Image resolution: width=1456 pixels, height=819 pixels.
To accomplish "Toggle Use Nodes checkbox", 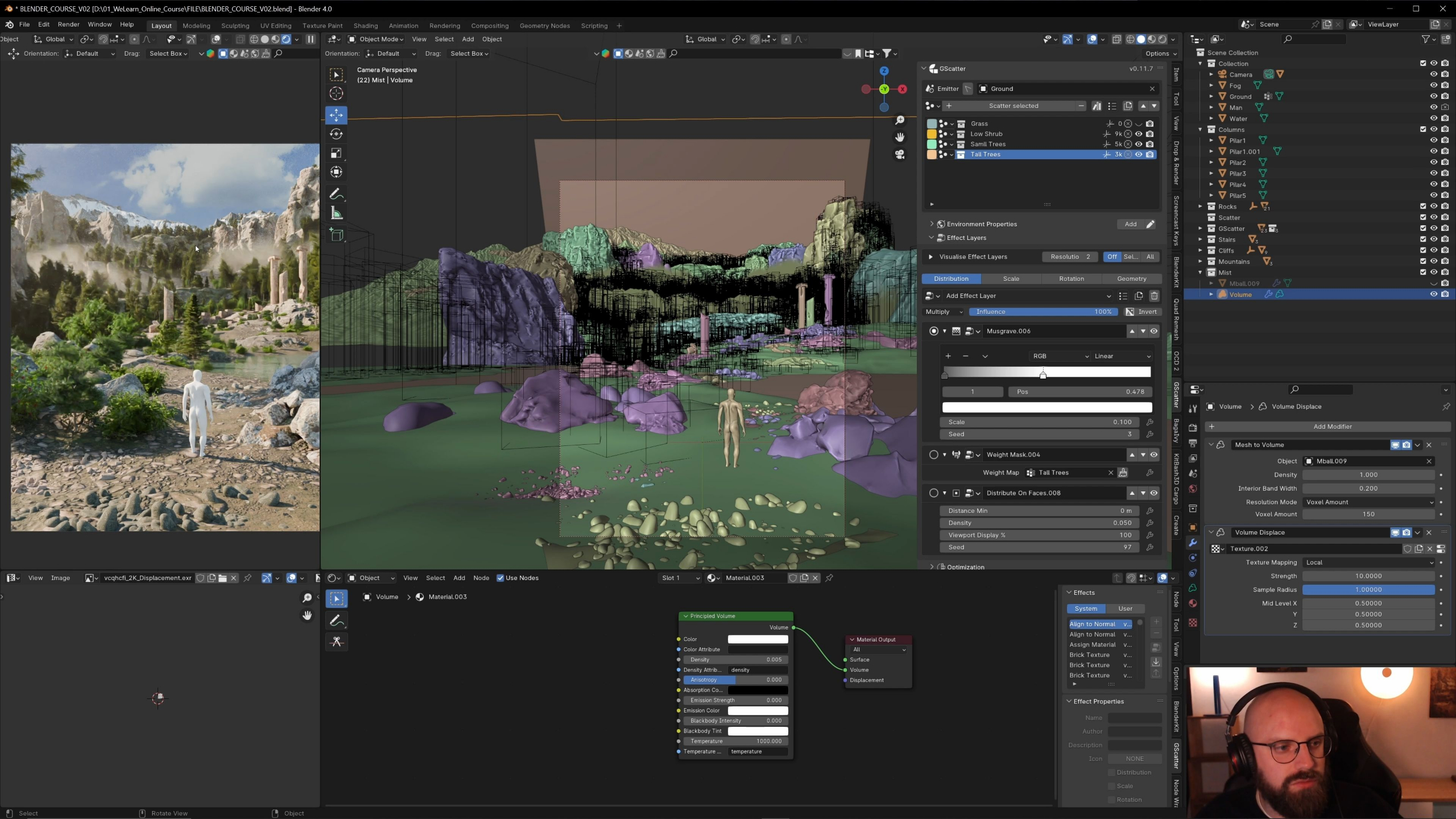I will click(500, 578).
